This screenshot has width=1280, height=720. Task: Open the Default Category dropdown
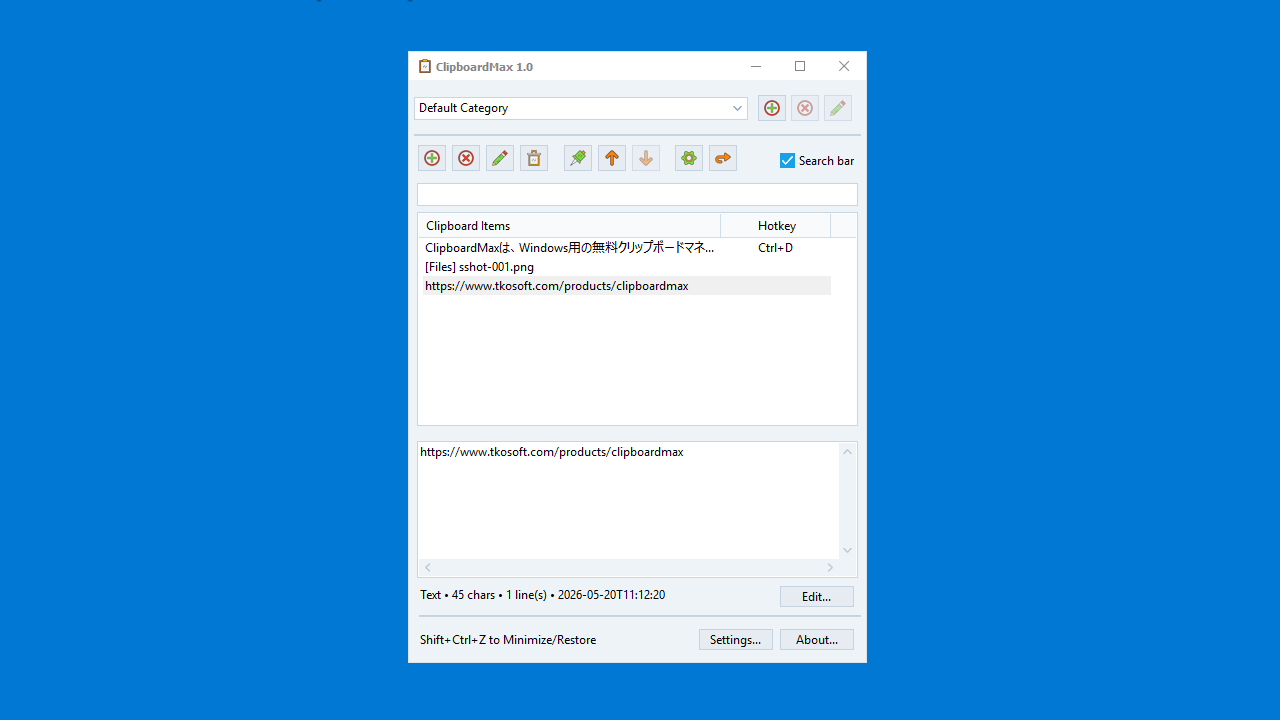click(581, 108)
